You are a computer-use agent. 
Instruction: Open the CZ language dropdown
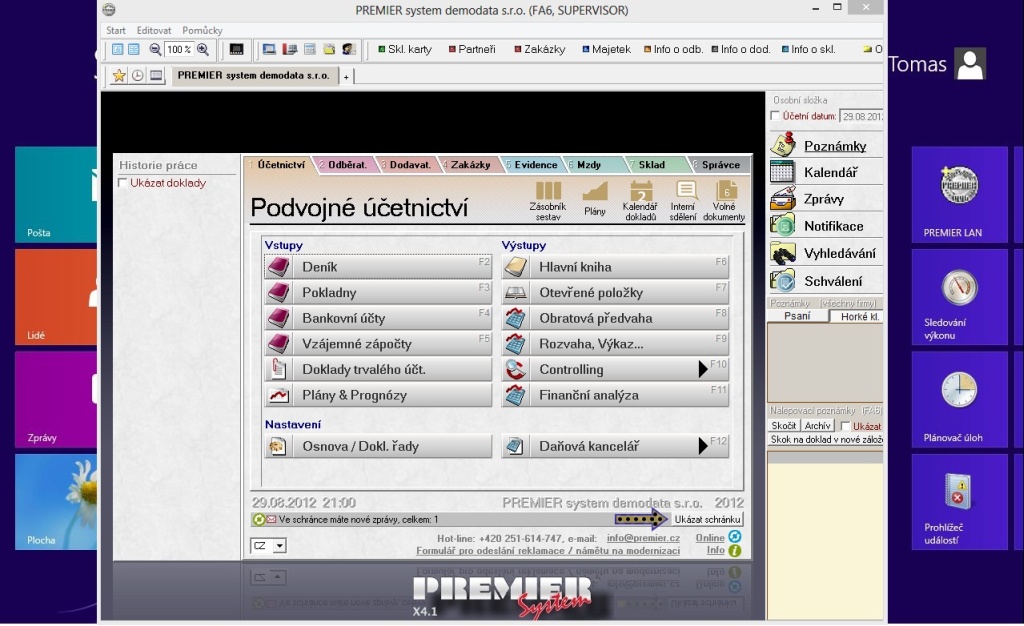click(x=280, y=545)
